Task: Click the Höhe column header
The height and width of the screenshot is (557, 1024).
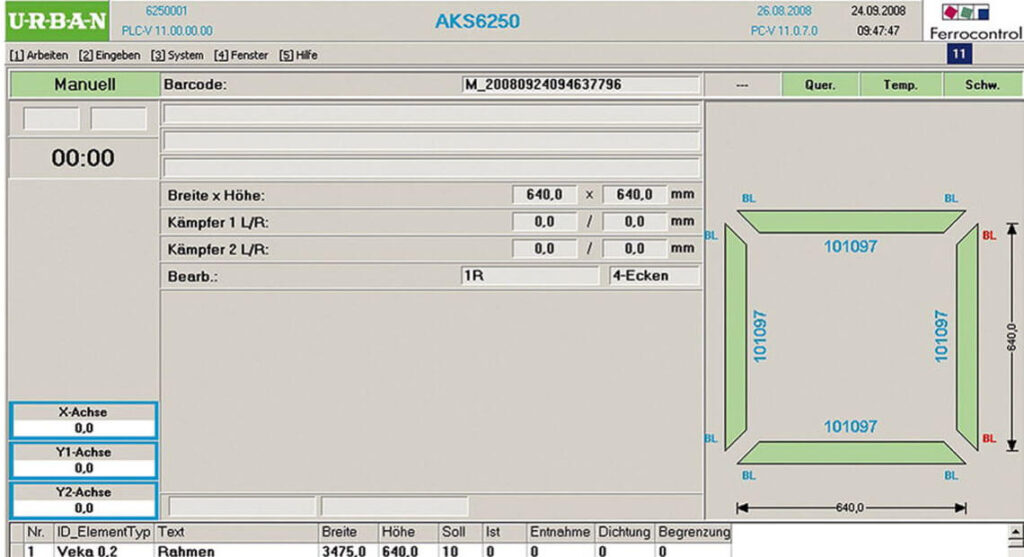Action: coord(407,532)
